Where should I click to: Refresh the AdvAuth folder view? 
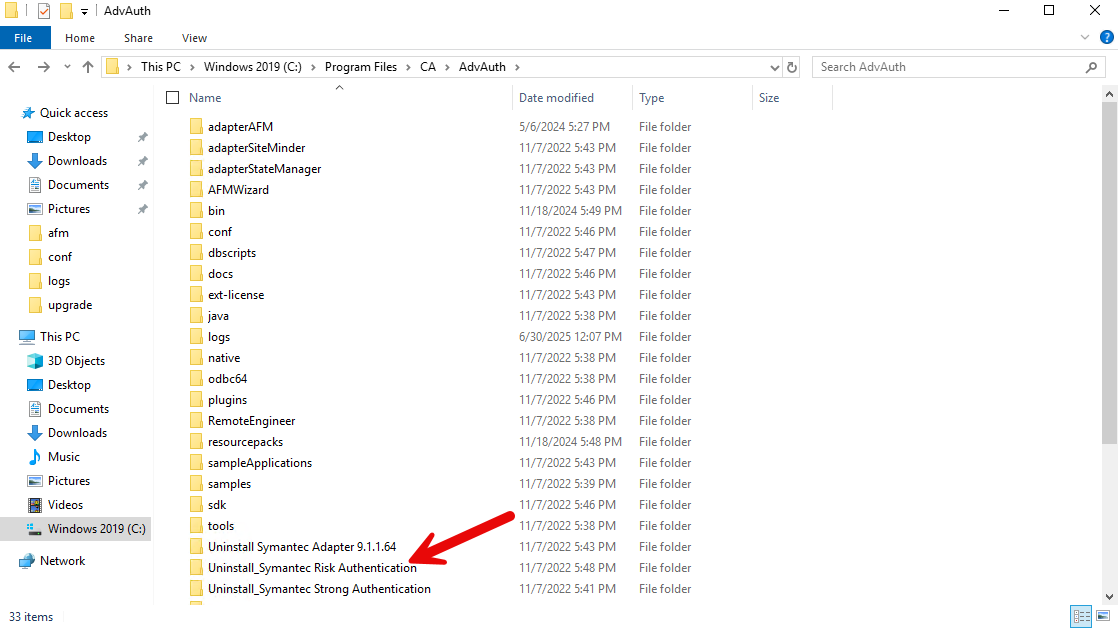[791, 67]
